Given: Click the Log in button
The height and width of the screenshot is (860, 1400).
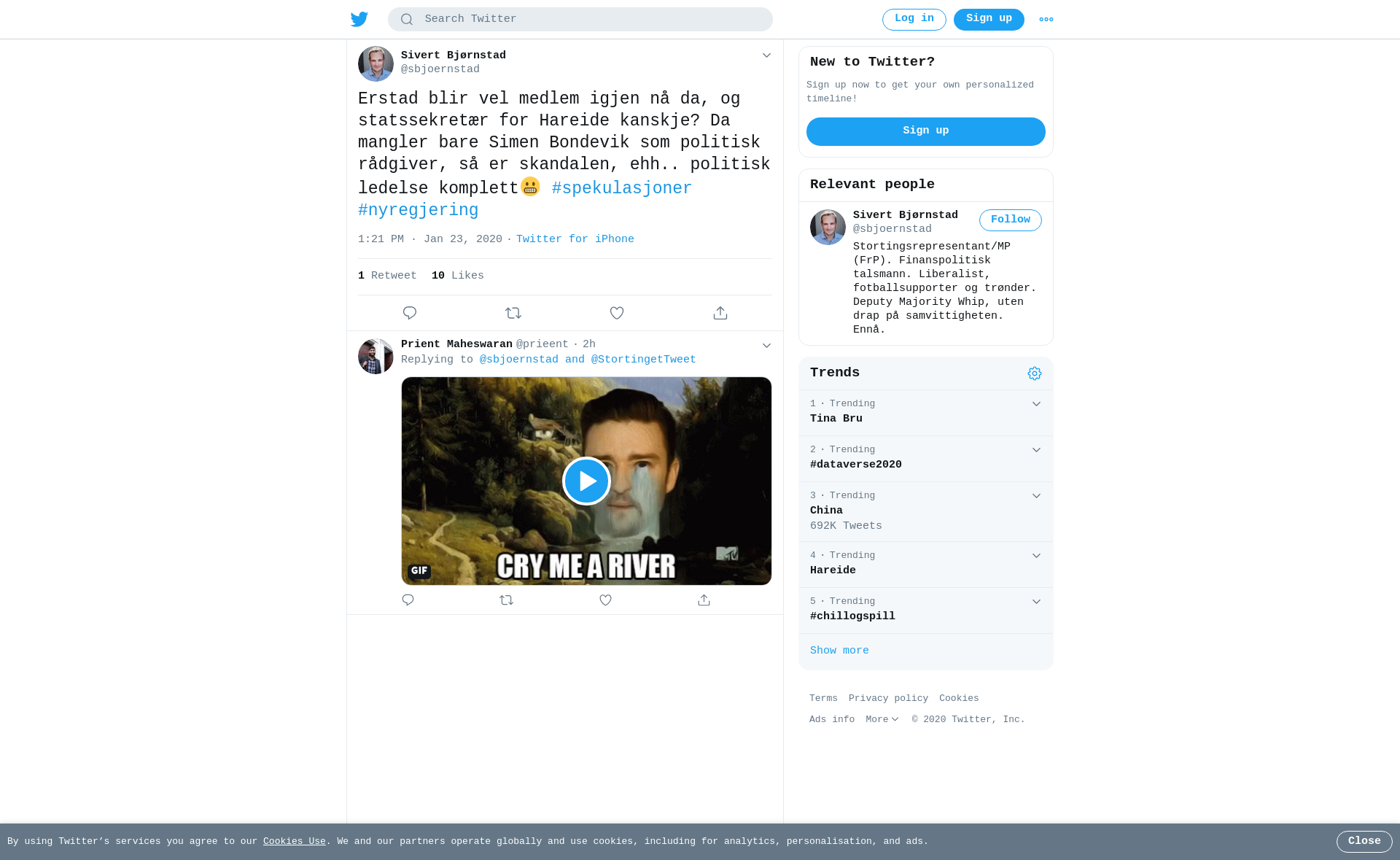Looking at the screenshot, I should 914,20.
